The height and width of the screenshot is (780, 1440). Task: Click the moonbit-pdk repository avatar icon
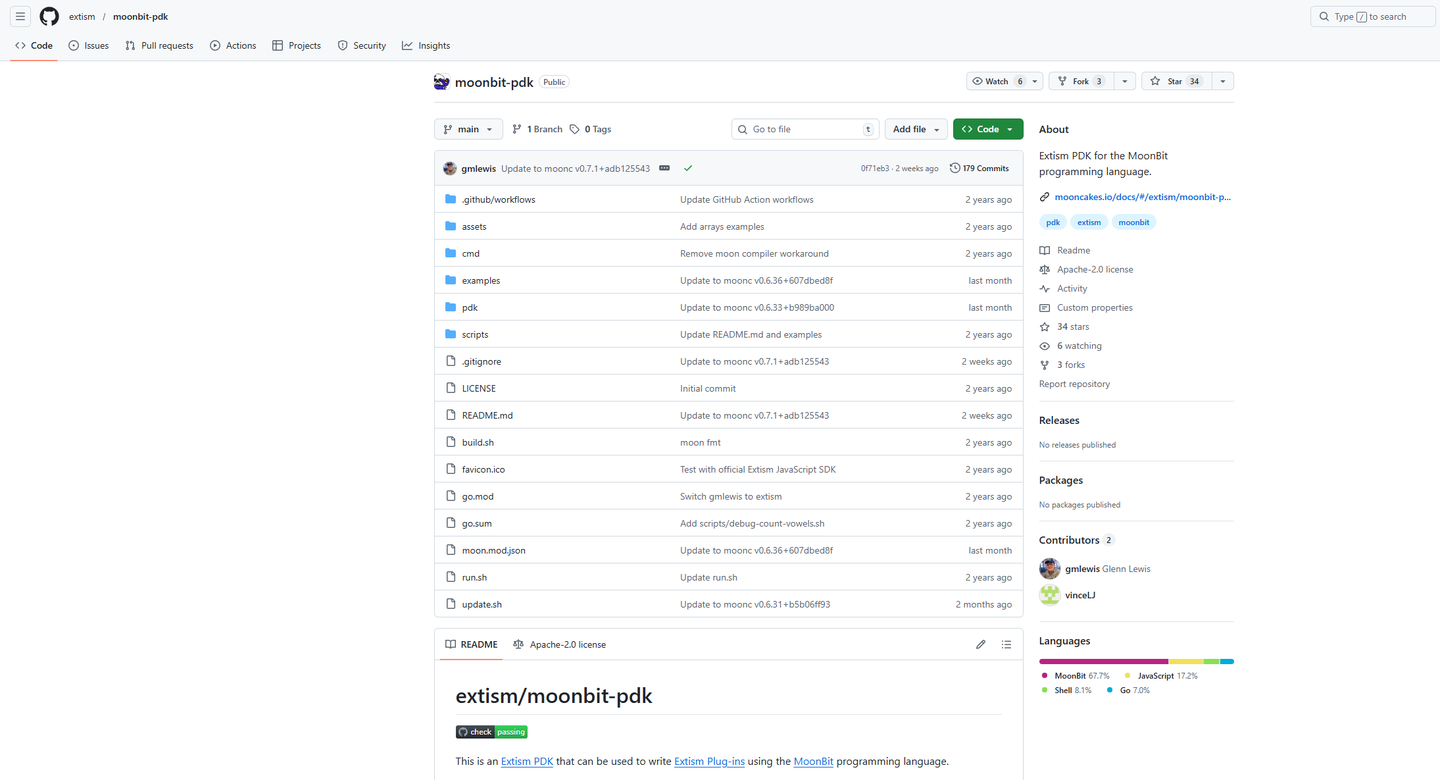(x=442, y=82)
